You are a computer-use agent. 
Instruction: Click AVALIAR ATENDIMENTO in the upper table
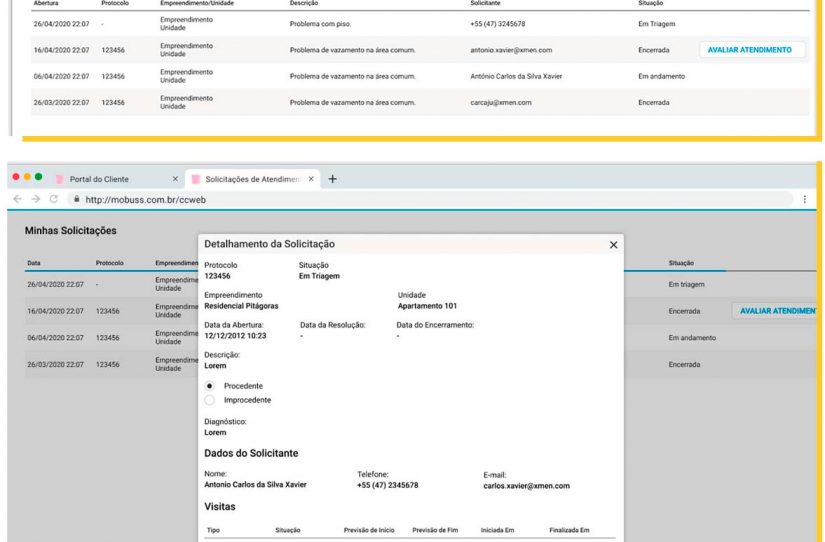pyautogui.click(x=752, y=50)
